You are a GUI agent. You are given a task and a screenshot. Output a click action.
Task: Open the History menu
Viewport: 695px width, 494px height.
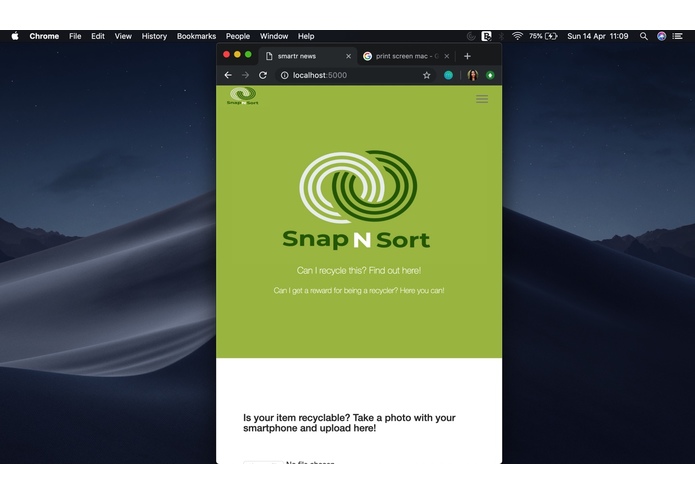click(x=154, y=36)
